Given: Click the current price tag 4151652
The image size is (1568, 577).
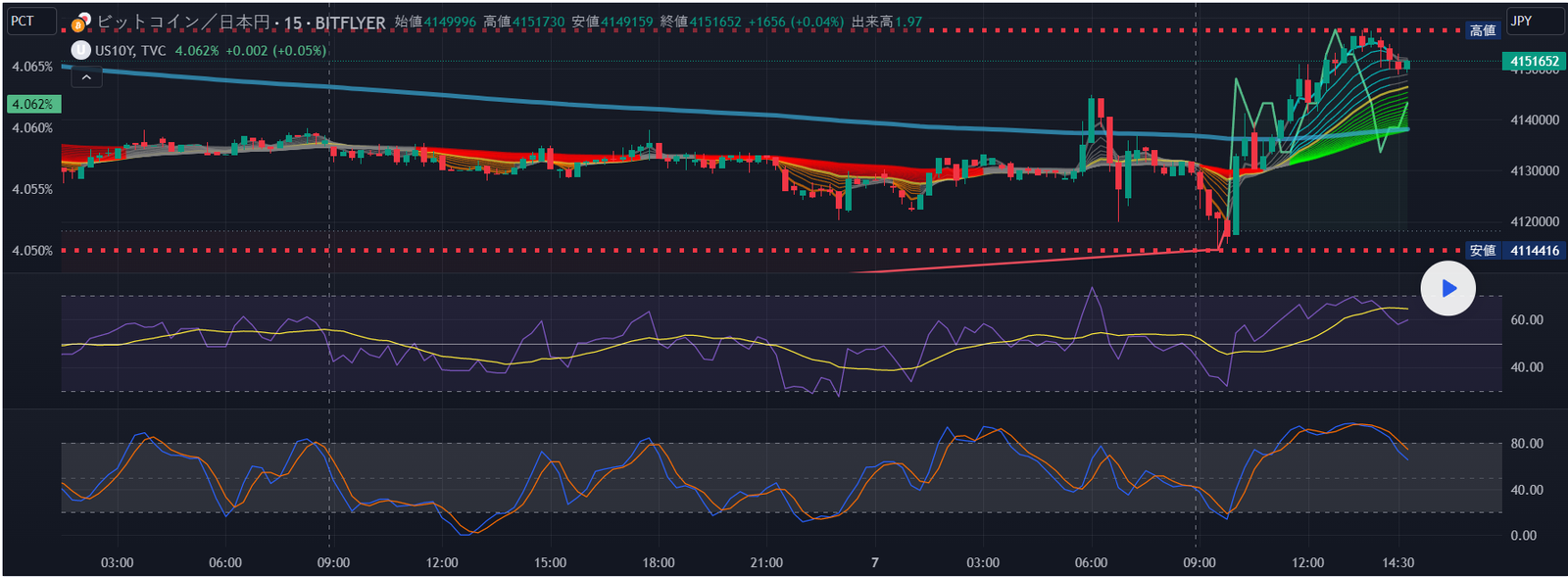Looking at the screenshot, I should point(1534,61).
